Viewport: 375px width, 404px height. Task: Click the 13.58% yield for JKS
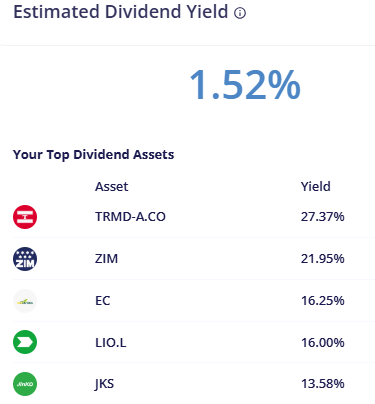323,384
